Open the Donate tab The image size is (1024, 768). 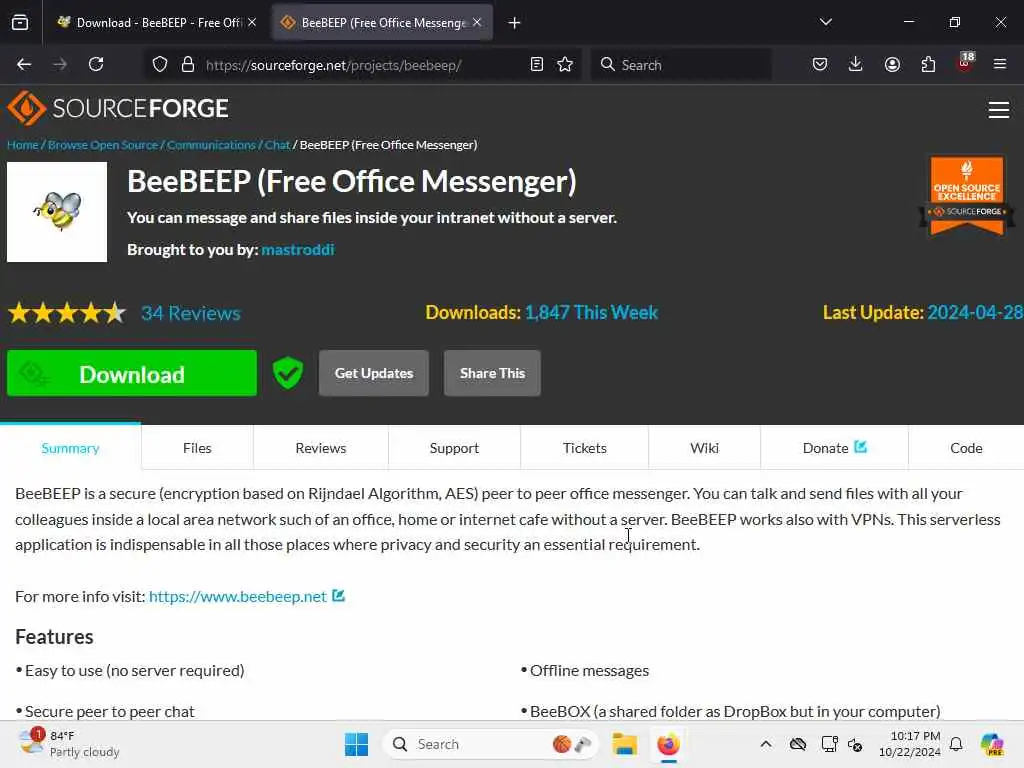point(834,448)
